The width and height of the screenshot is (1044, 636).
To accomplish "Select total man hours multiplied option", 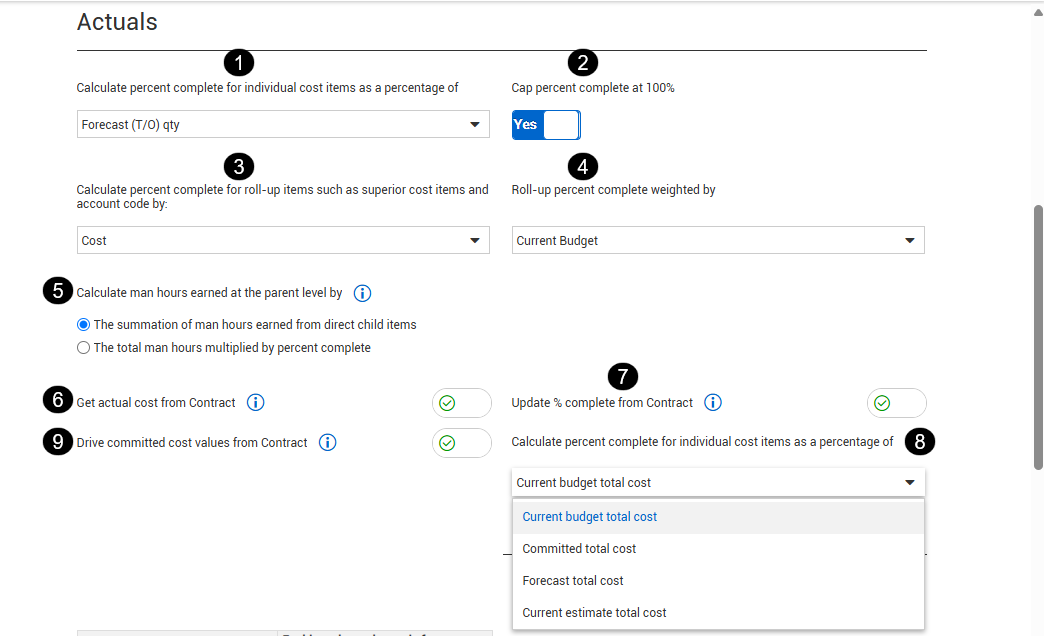I will click(84, 348).
